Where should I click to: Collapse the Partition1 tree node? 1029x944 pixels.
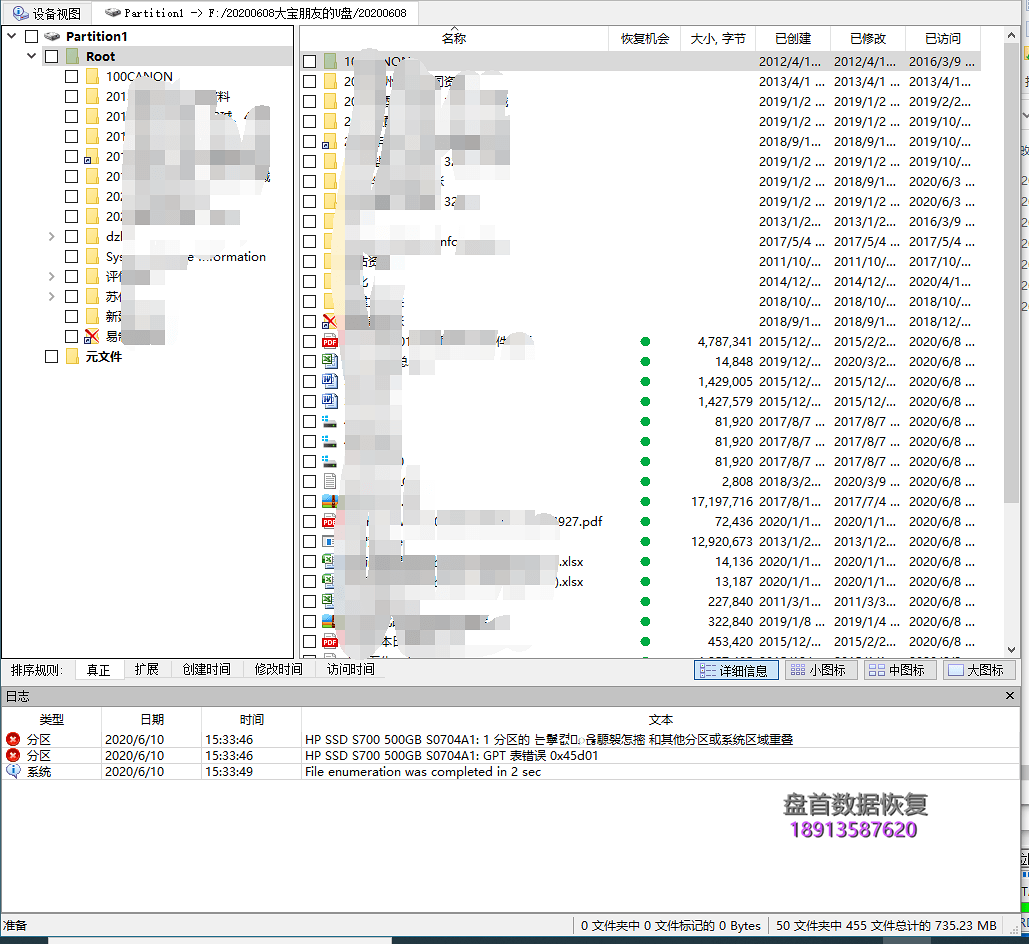[x=12, y=36]
